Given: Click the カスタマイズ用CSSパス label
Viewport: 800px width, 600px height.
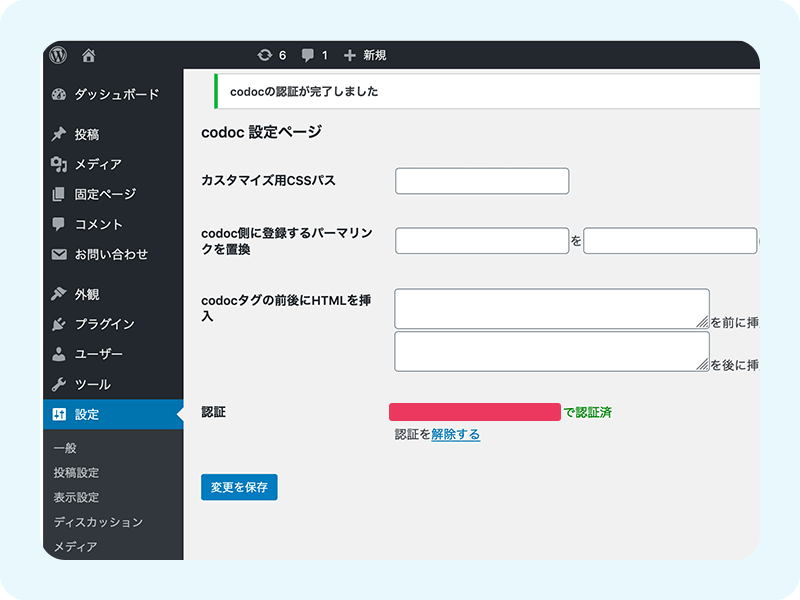Looking at the screenshot, I should click(268, 181).
